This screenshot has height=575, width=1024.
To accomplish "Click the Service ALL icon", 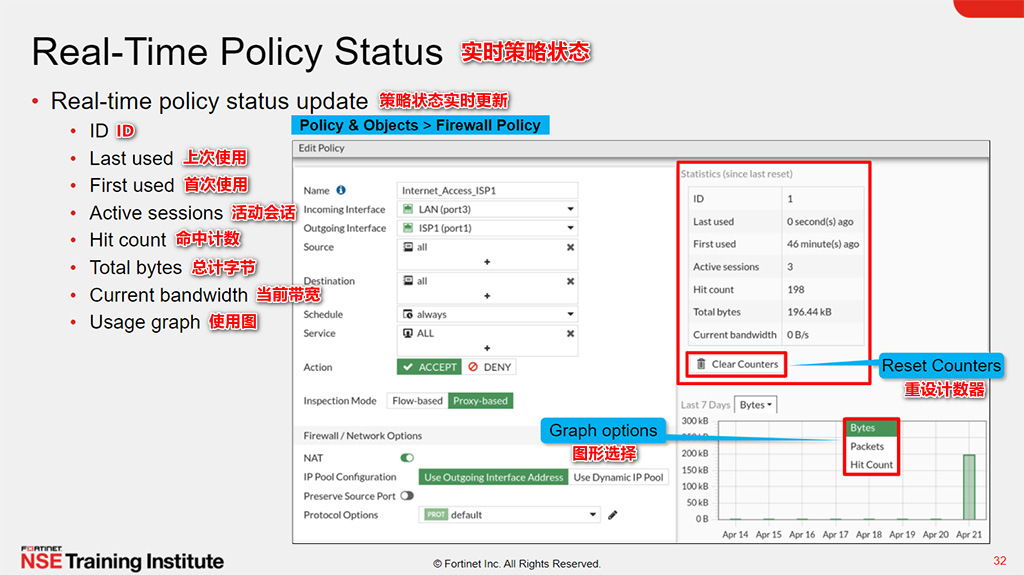I will coord(408,333).
